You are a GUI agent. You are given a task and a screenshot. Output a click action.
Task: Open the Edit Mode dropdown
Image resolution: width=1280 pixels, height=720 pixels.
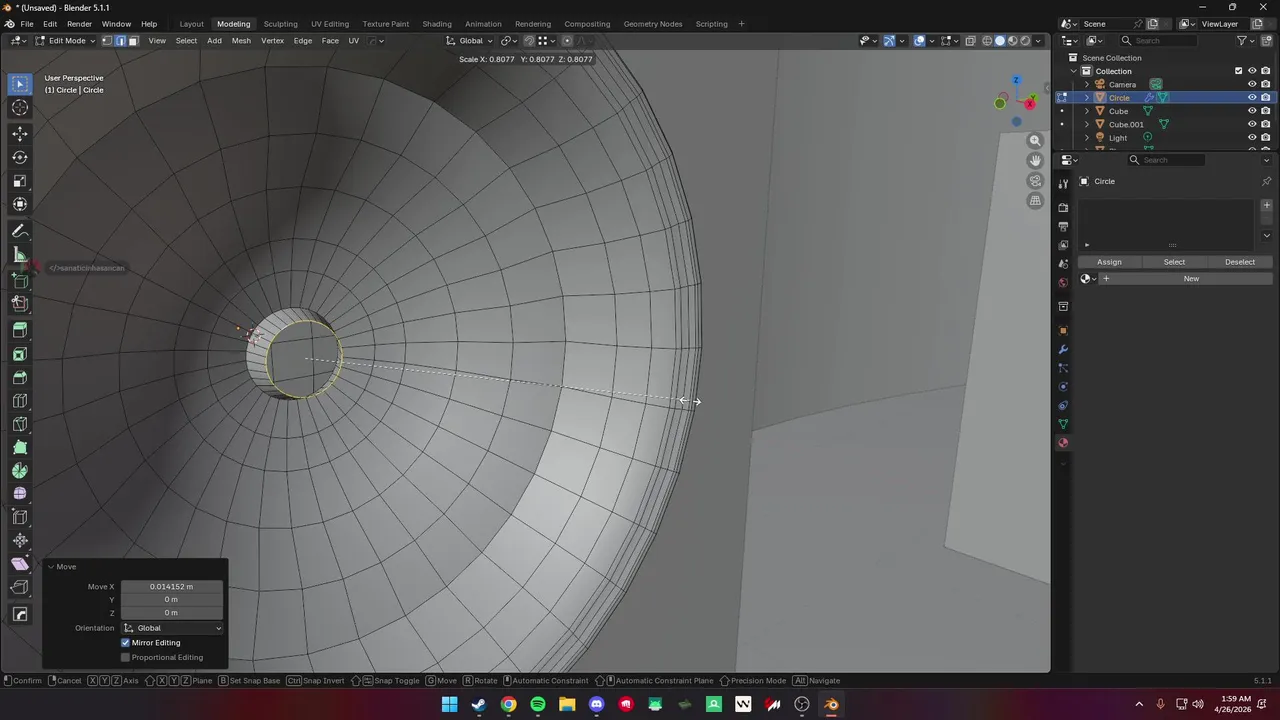click(65, 41)
